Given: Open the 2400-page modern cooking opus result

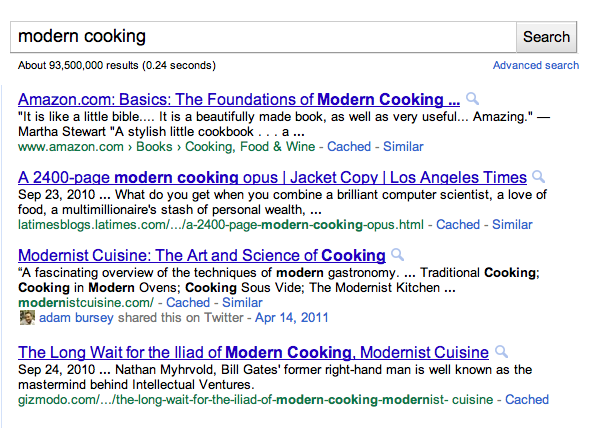Looking at the screenshot, I should (x=272, y=177).
